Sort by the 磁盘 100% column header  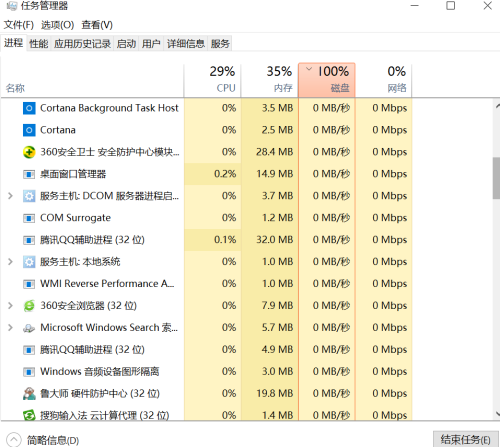(327, 80)
